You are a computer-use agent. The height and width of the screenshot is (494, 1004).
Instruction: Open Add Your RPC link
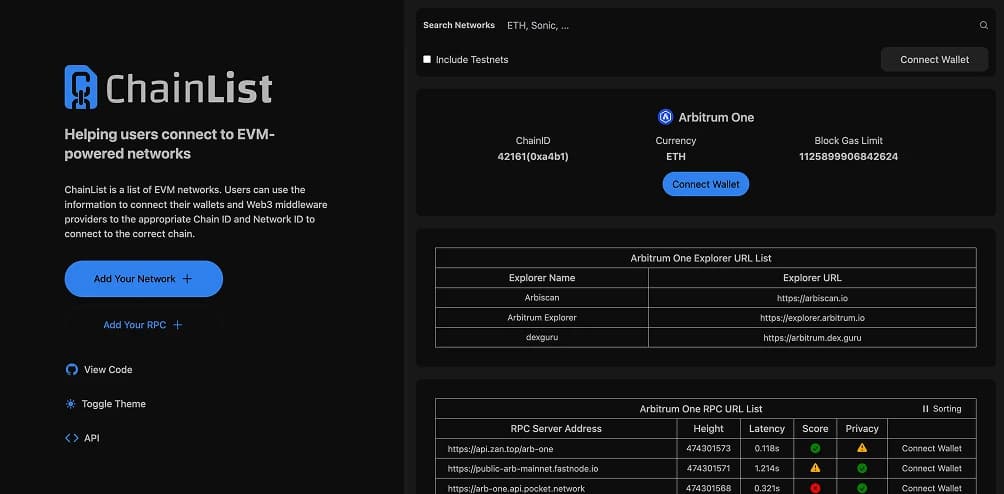click(143, 325)
